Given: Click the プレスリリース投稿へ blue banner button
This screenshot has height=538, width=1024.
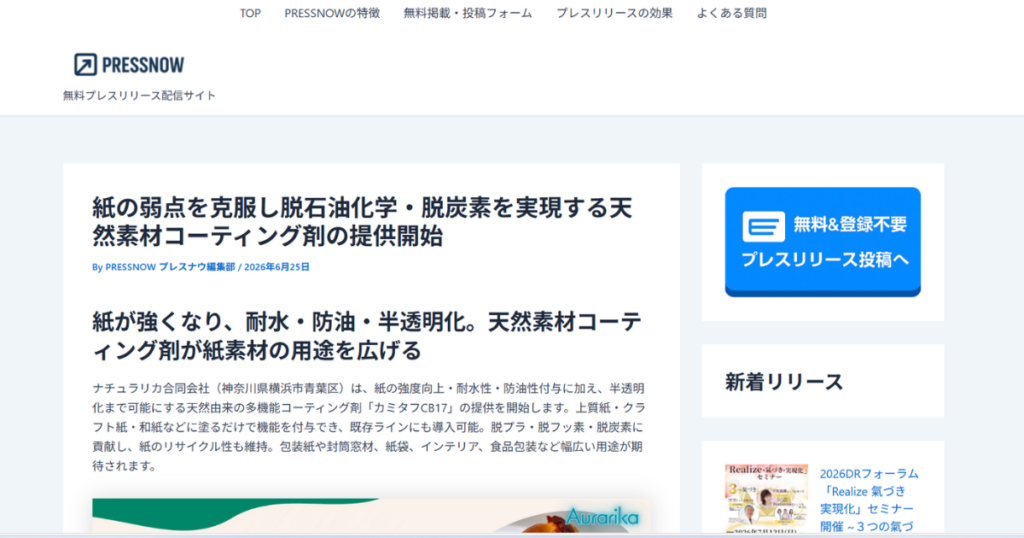Looking at the screenshot, I should click(823, 242).
